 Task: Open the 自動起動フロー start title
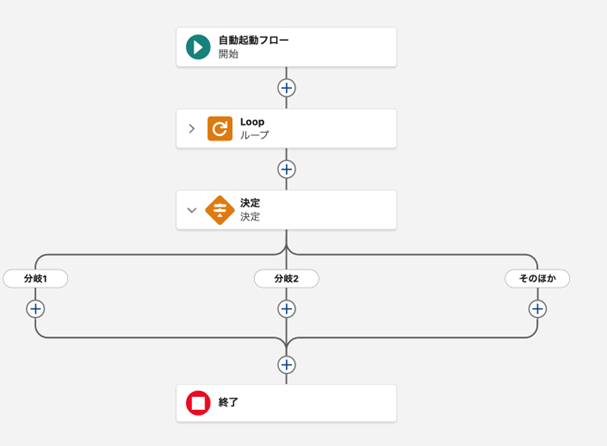pyautogui.click(x=253, y=40)
